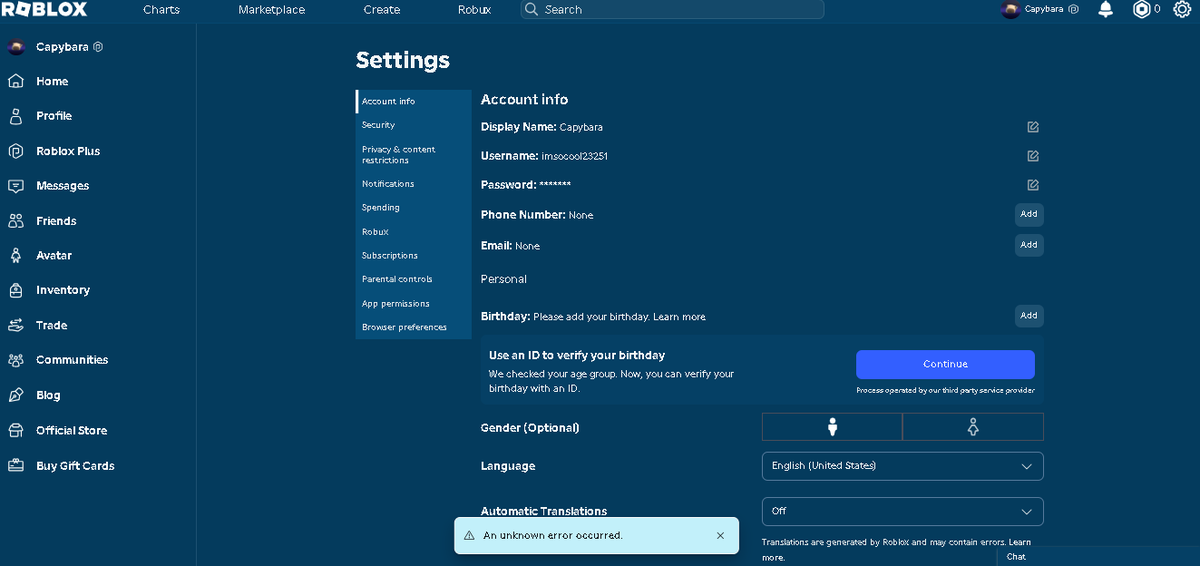This screenshot has width=1200, height=566.
Task: Select the Browser preferences tab
Action: (414, 328)
